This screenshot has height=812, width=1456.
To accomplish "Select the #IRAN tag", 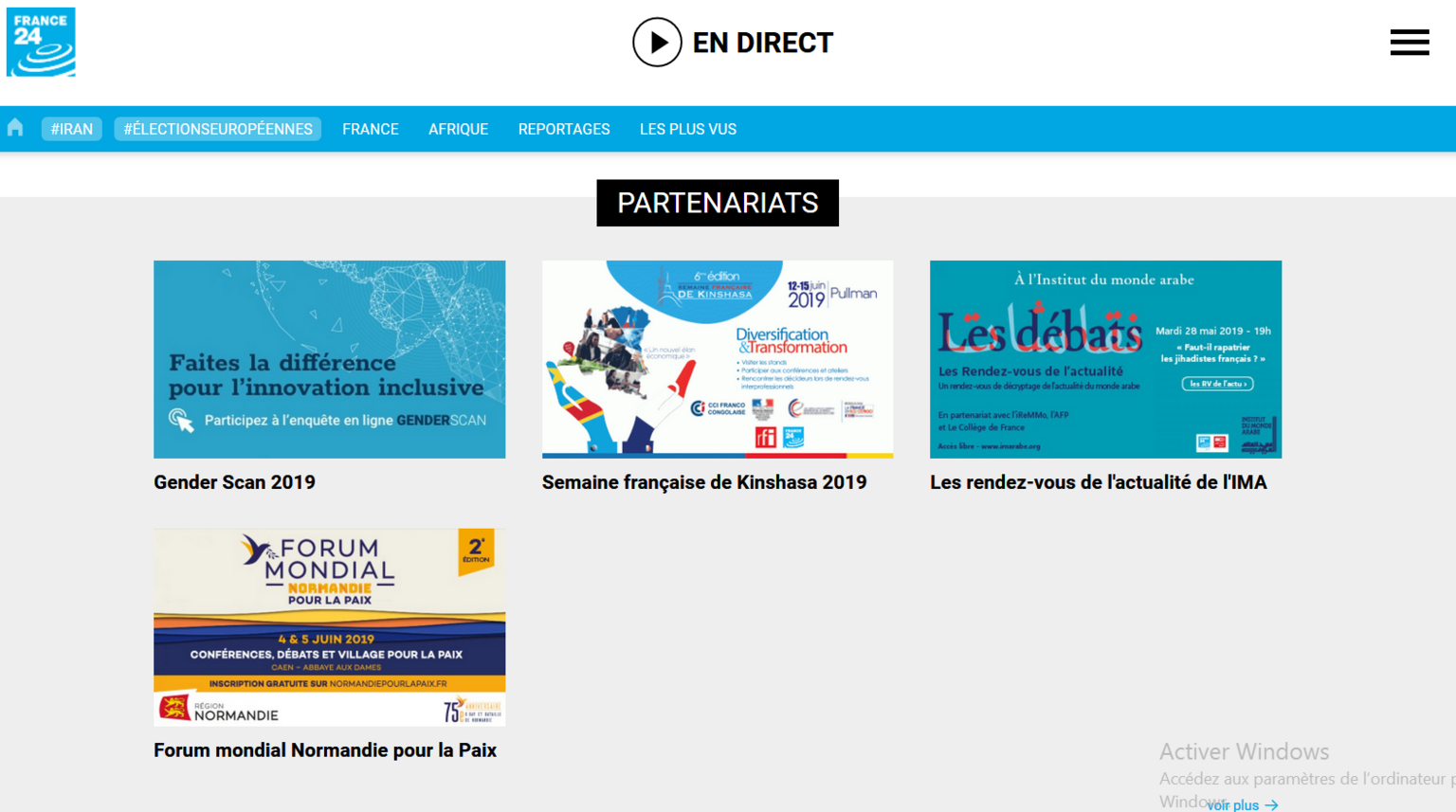I will click(x=72, y=129).
